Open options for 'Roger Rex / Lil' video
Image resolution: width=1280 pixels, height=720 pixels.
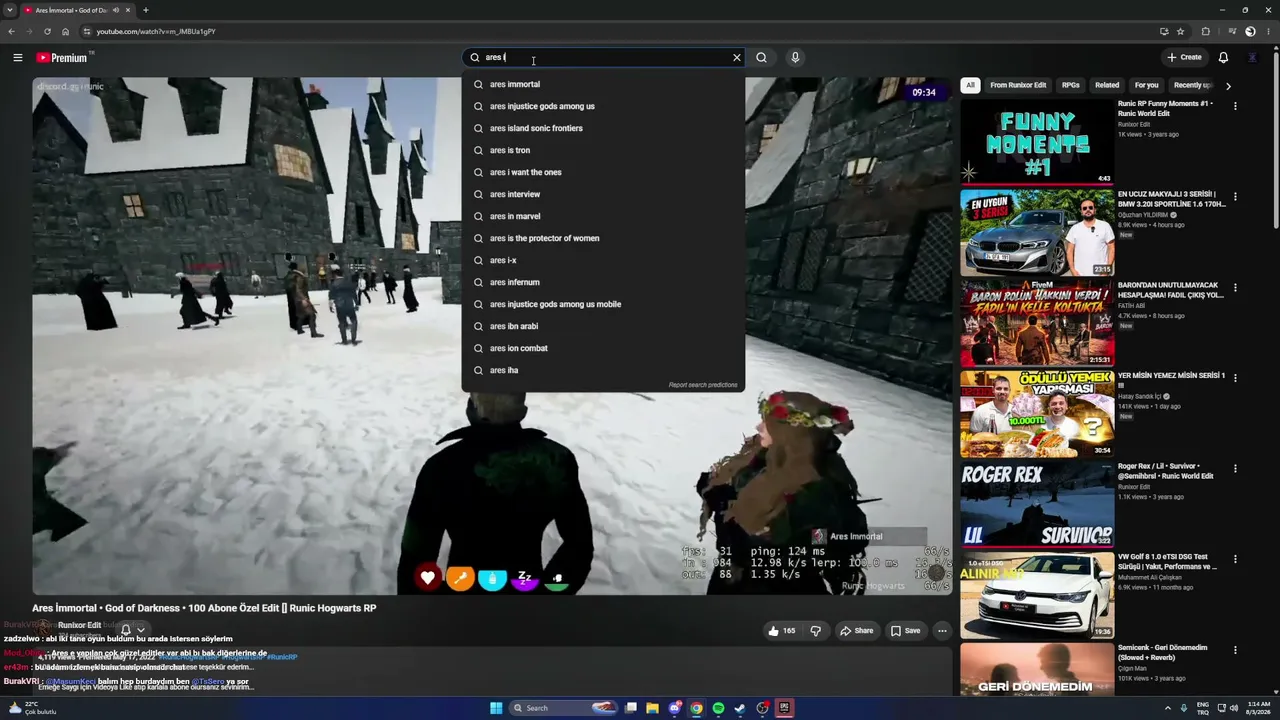(1235, 469)
